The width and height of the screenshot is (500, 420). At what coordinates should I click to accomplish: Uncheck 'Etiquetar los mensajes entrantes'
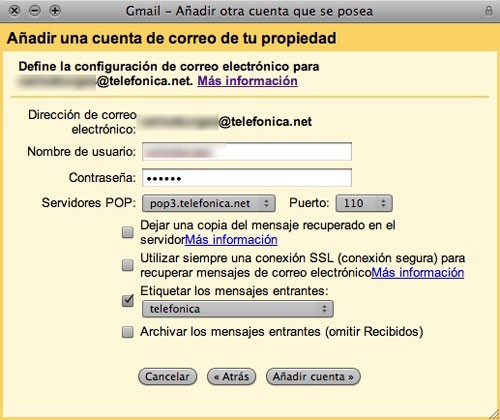pos(128,301)
